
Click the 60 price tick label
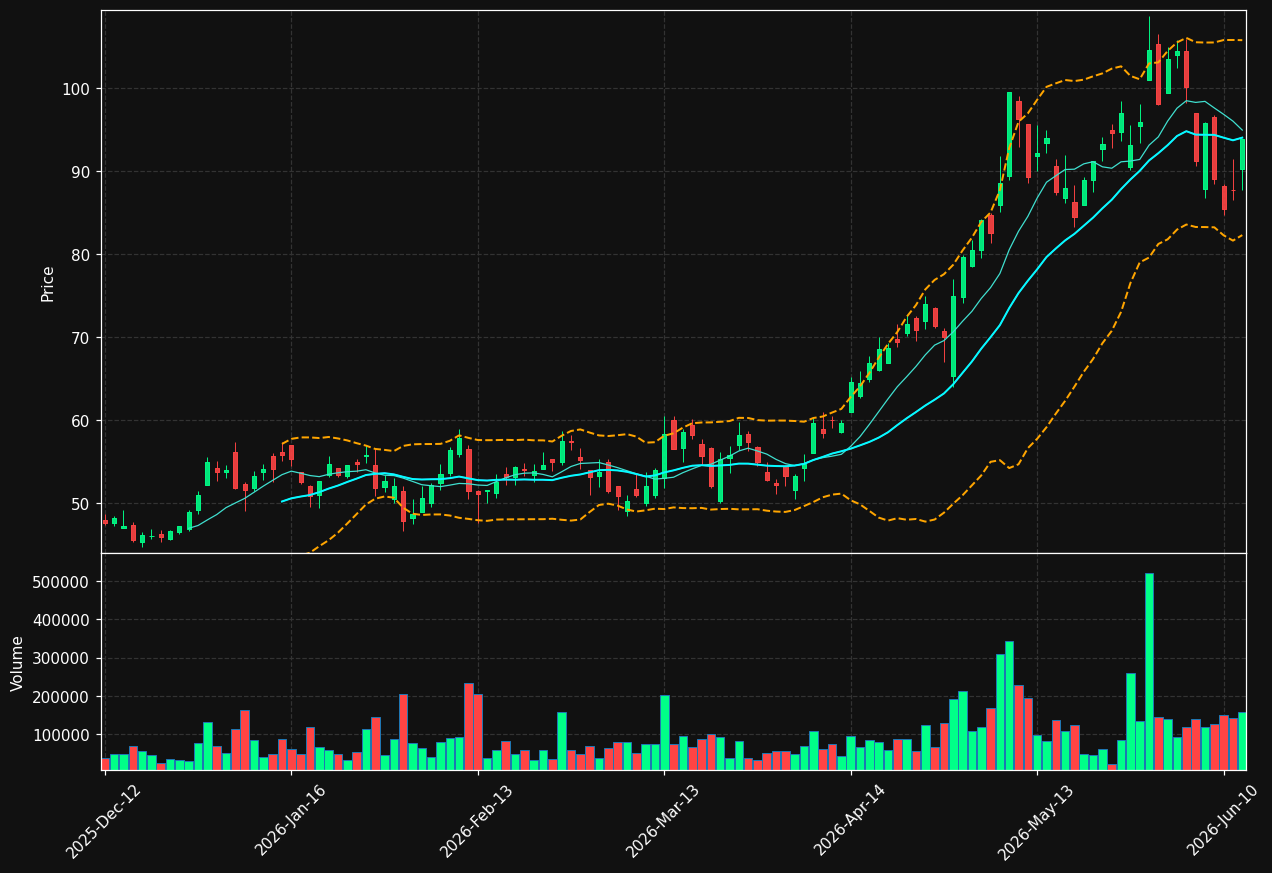pos(80,421)
